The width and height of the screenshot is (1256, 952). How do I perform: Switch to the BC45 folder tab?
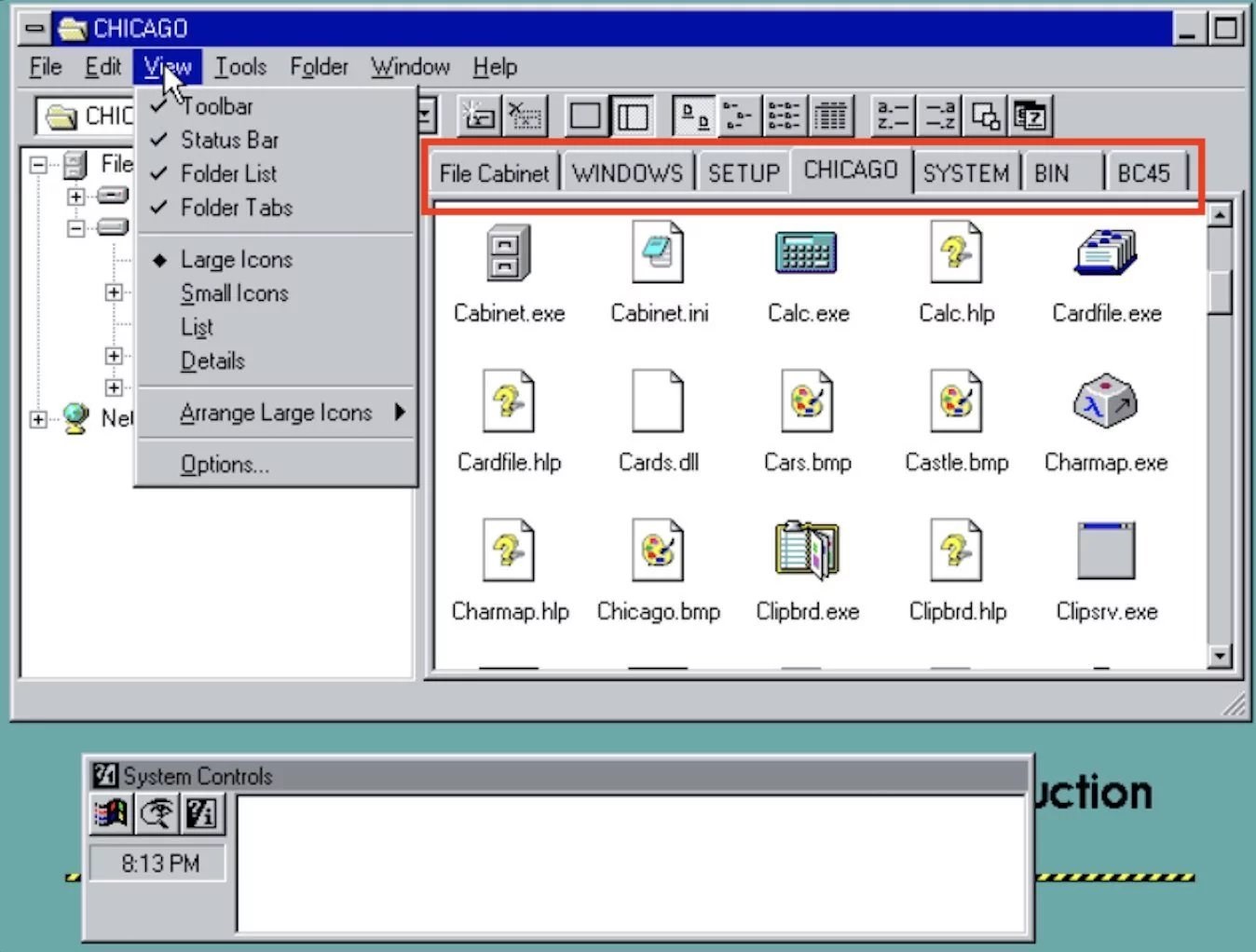pos(1144,173)
